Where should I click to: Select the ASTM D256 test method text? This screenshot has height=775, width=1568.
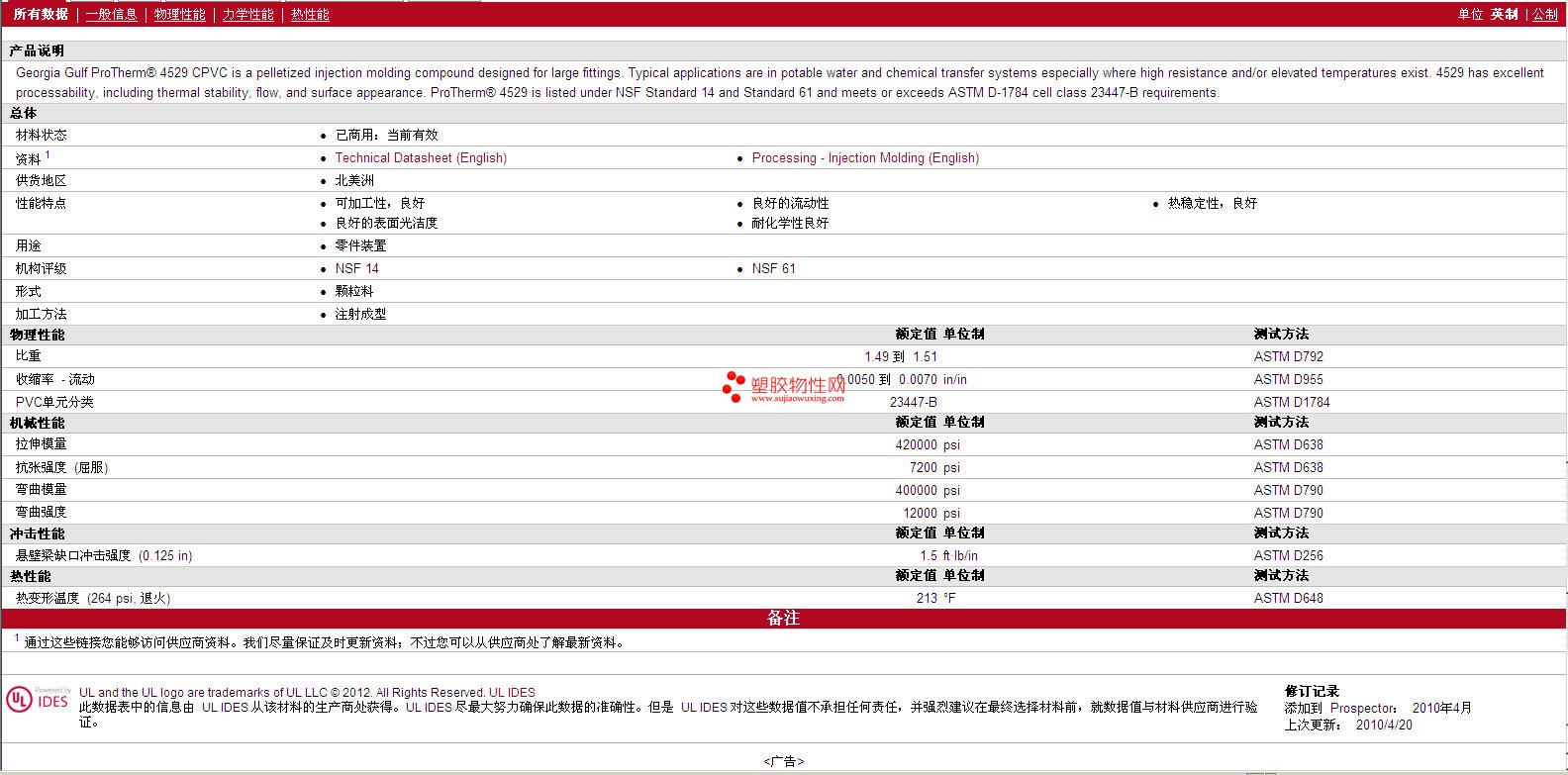point(1288,555)
